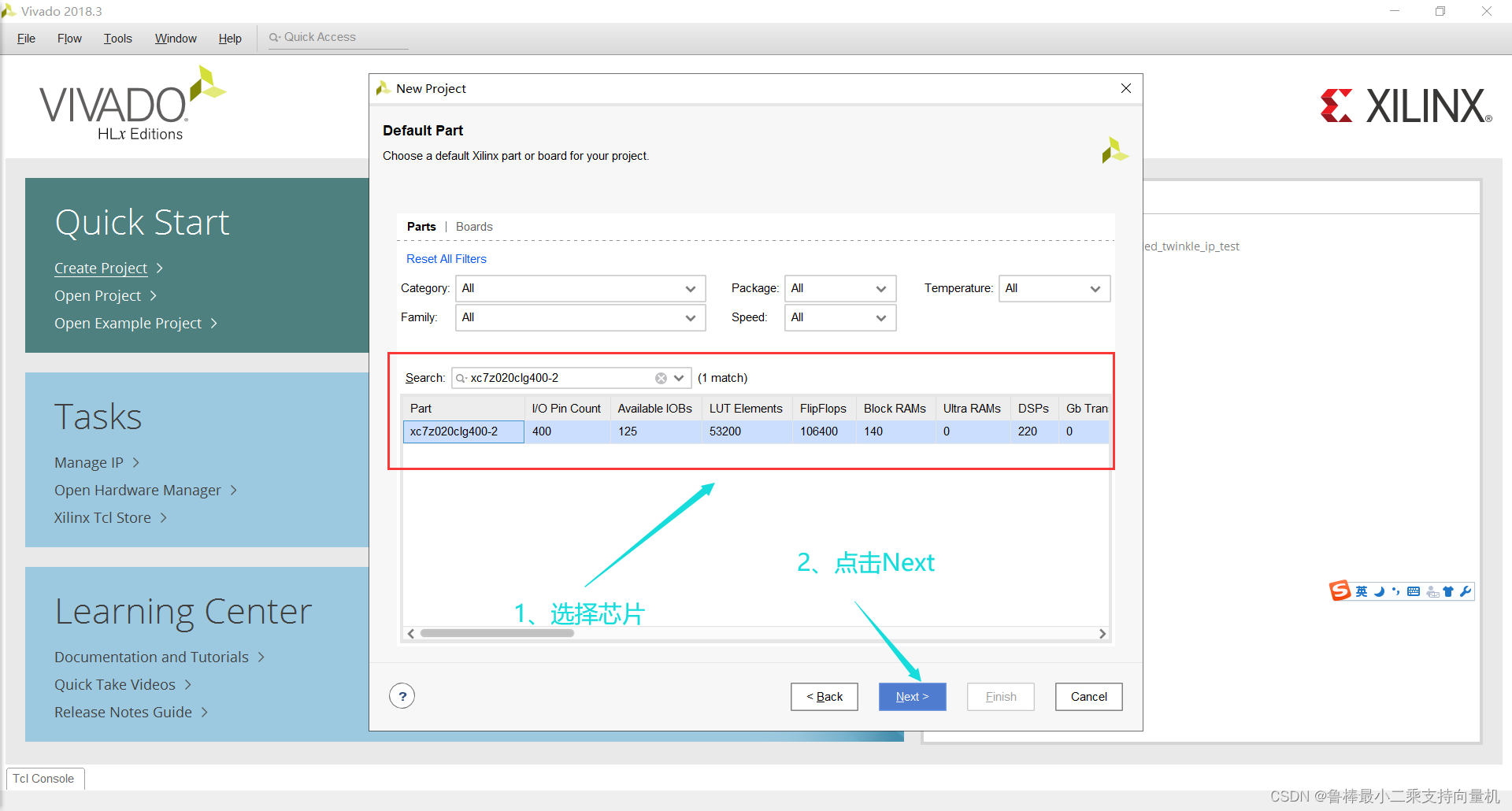
Task: Toggle Sogou English/Chinese mode icon
Action: coord(1362,591)
